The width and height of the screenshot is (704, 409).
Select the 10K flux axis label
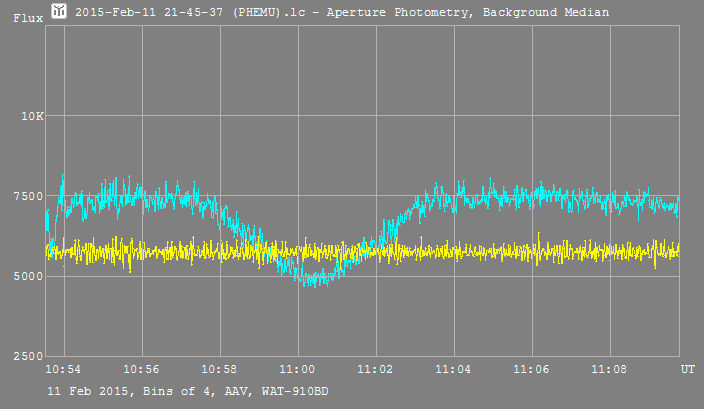pos(33,116)
